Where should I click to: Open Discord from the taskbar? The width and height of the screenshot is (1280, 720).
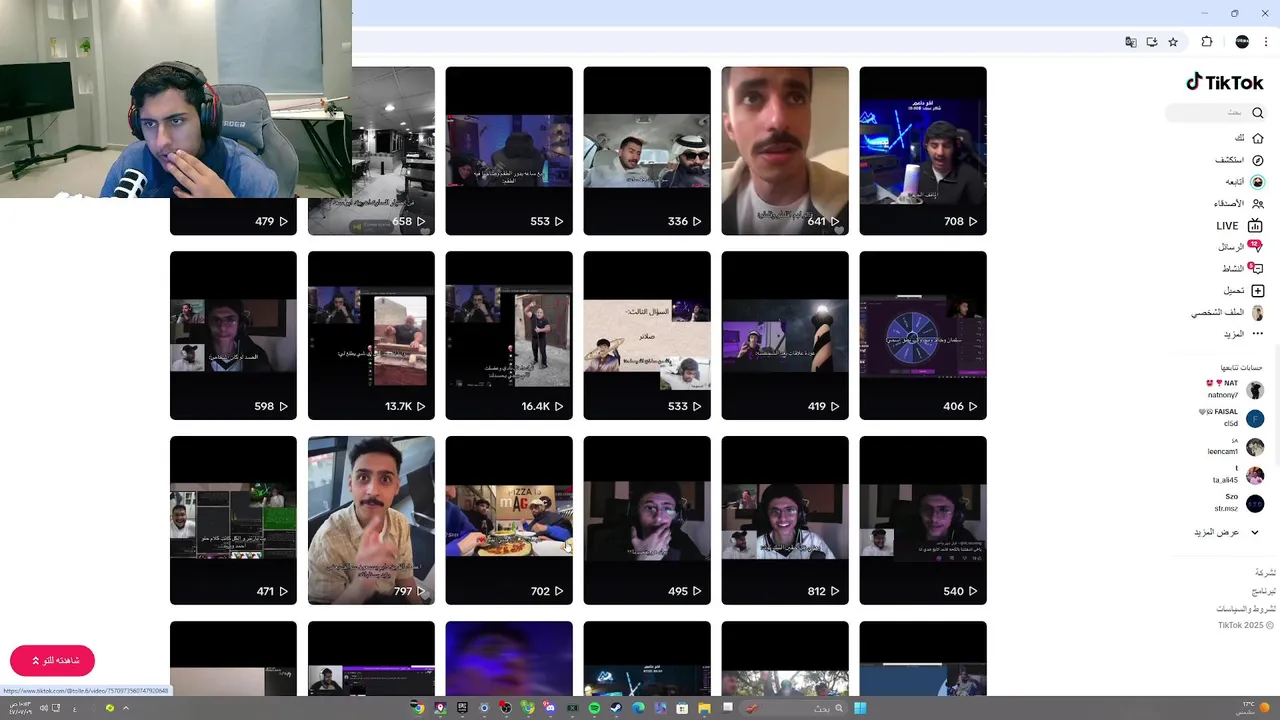[550, 708]
